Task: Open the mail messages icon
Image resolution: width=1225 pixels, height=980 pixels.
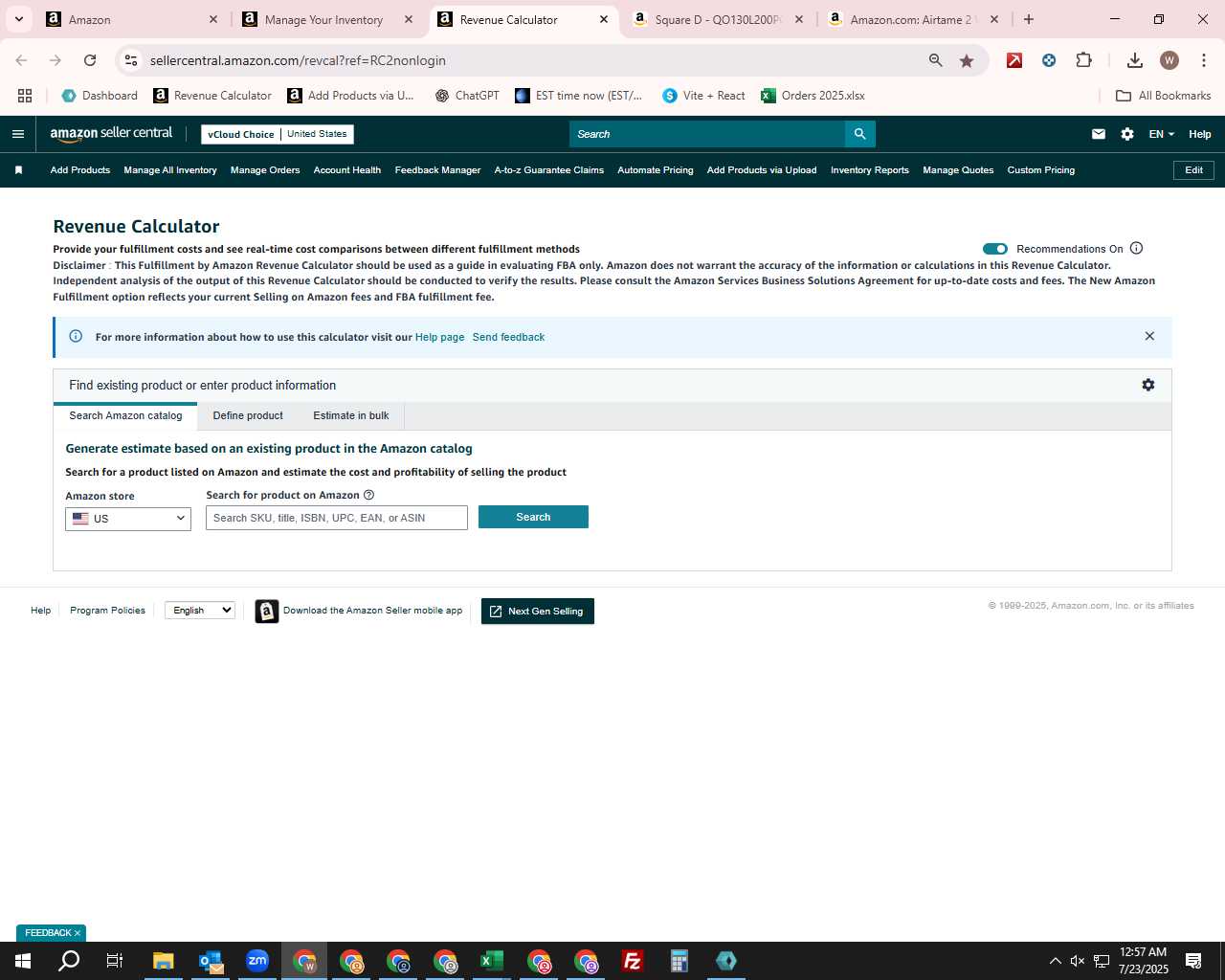Action: 1099,134
